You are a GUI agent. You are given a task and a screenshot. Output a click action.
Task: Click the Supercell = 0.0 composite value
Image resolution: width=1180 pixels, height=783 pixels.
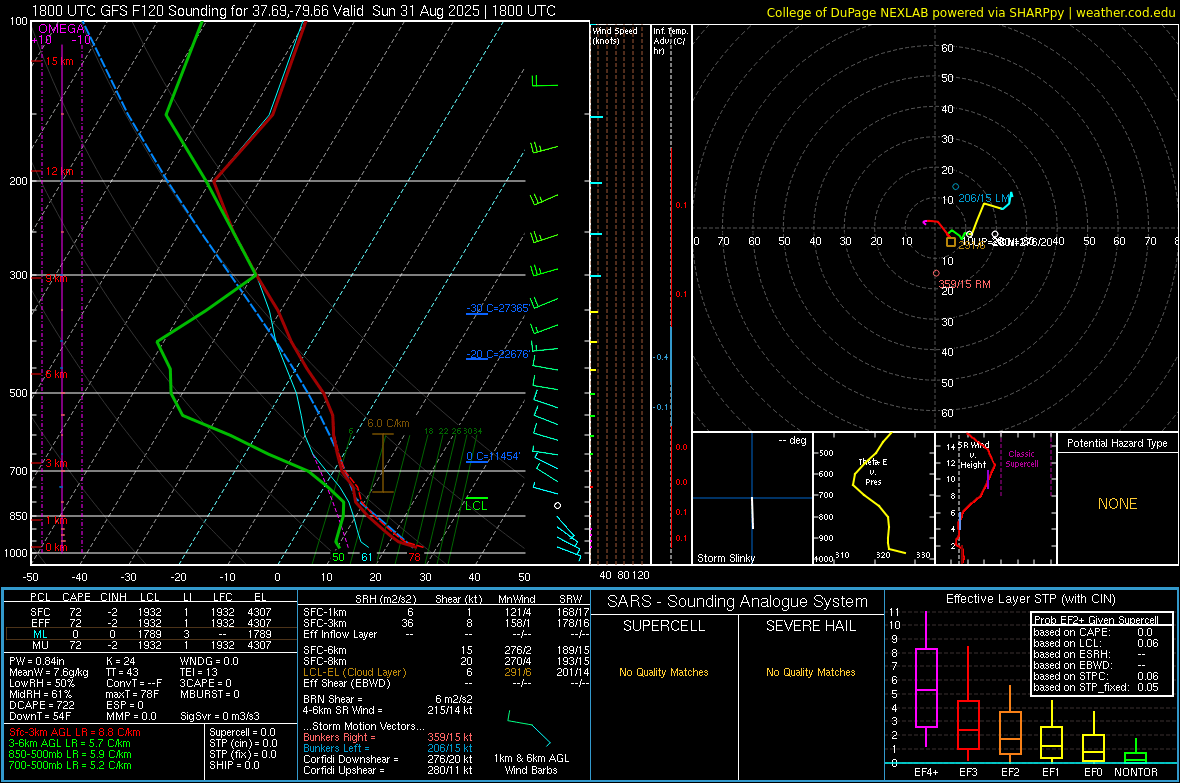[242, 732]
